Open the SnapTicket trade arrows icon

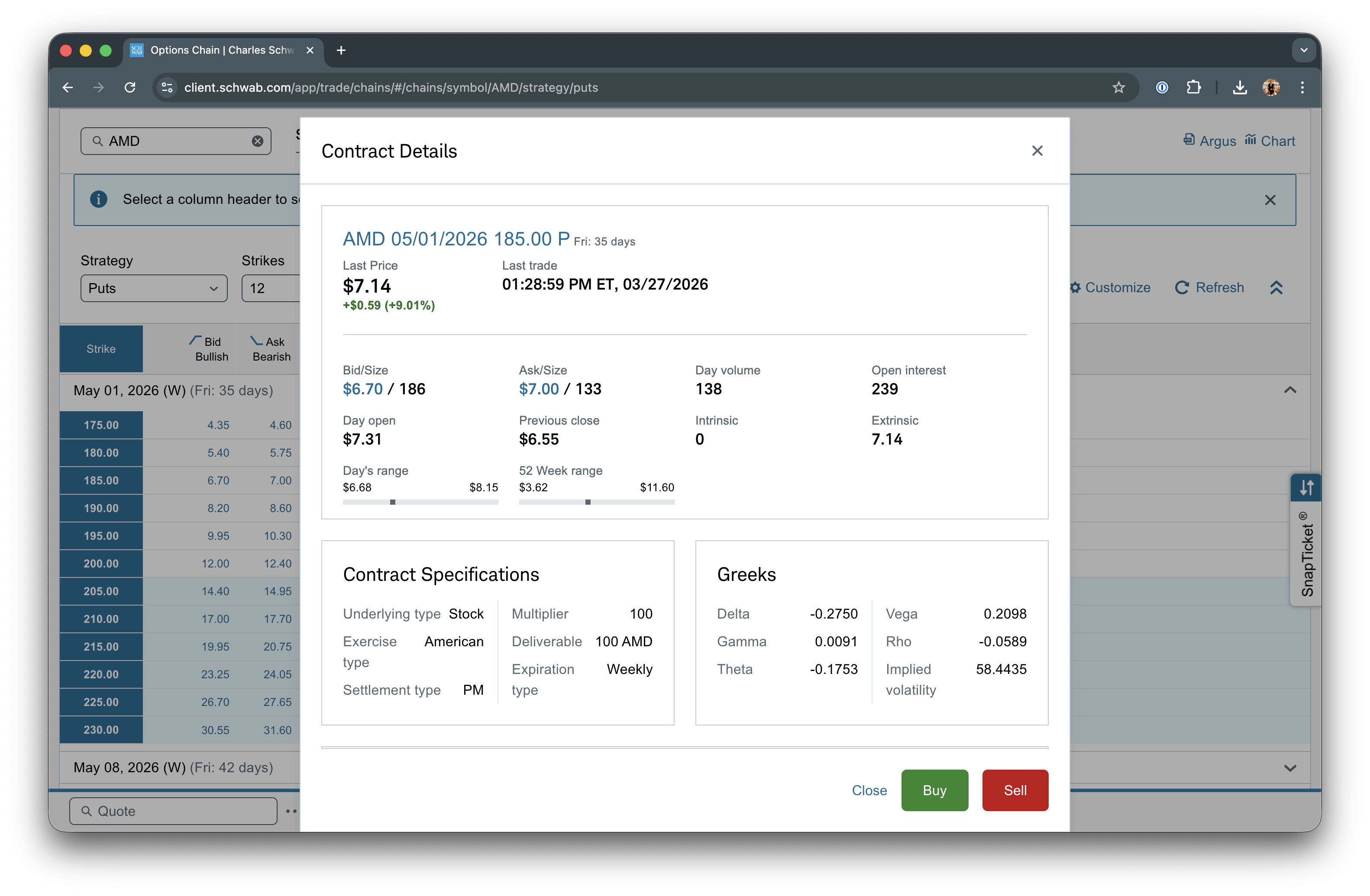coord(1306,487)
